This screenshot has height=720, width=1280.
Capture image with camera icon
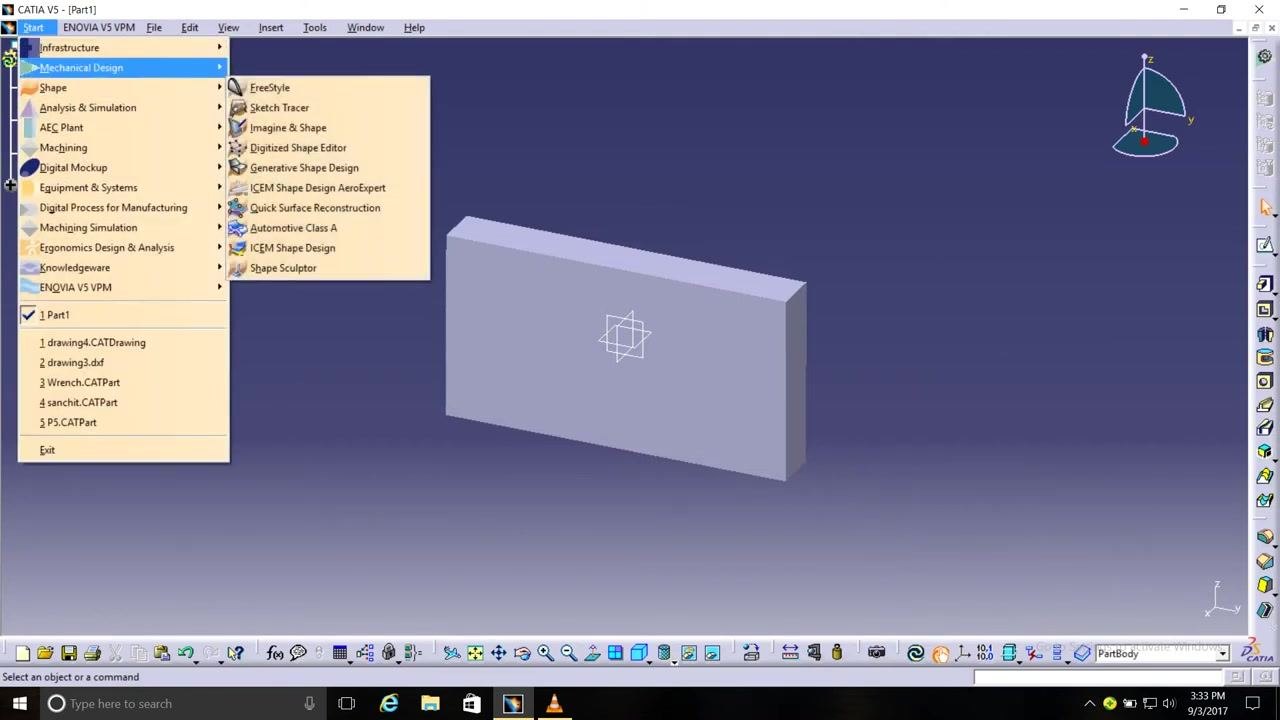(876, 653)
